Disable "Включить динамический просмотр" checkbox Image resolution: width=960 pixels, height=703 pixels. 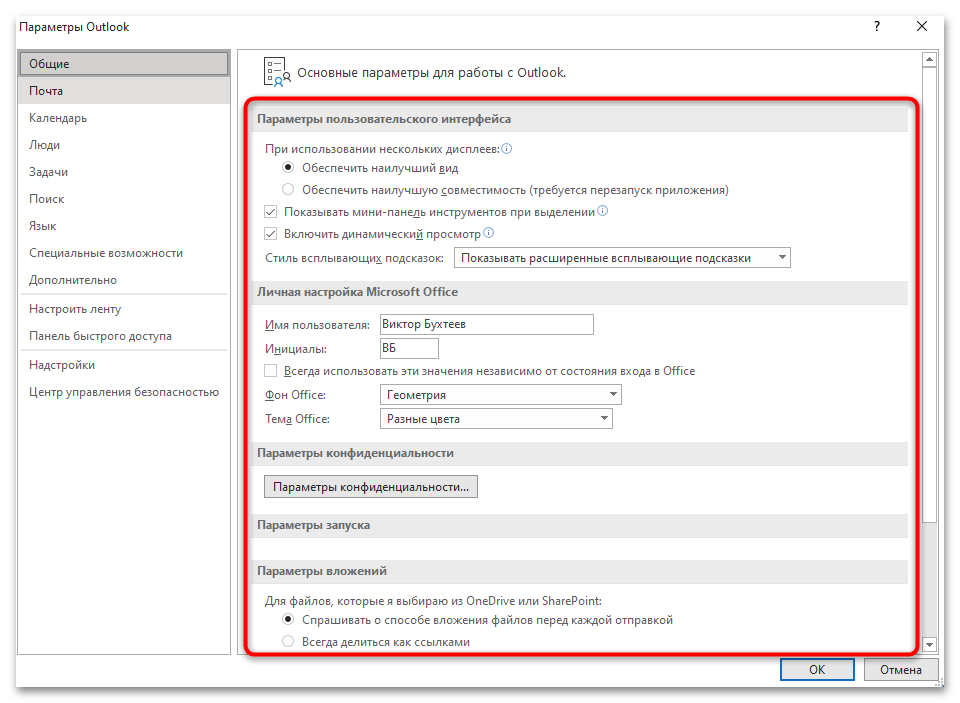click(271, 234)
